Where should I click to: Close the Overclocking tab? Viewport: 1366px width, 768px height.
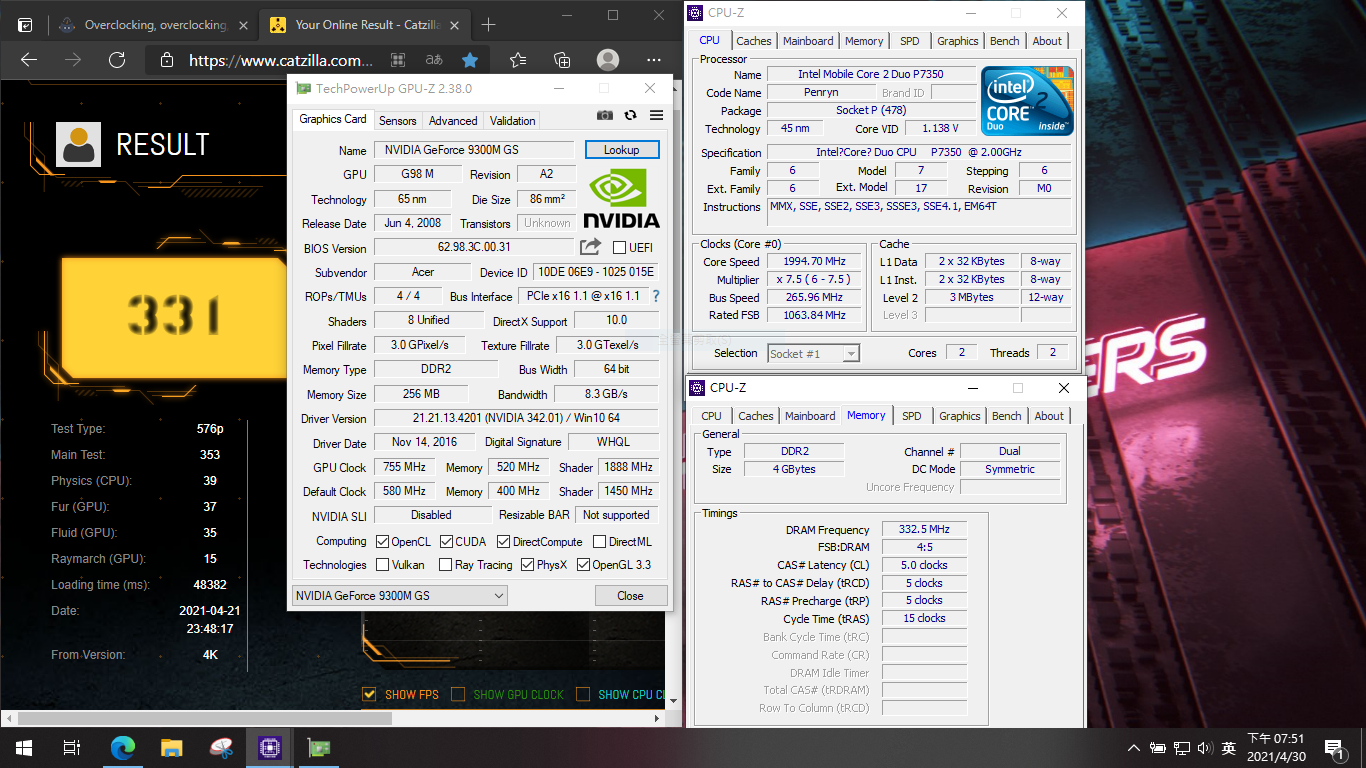pyautogui.click(x=244, y=25)
